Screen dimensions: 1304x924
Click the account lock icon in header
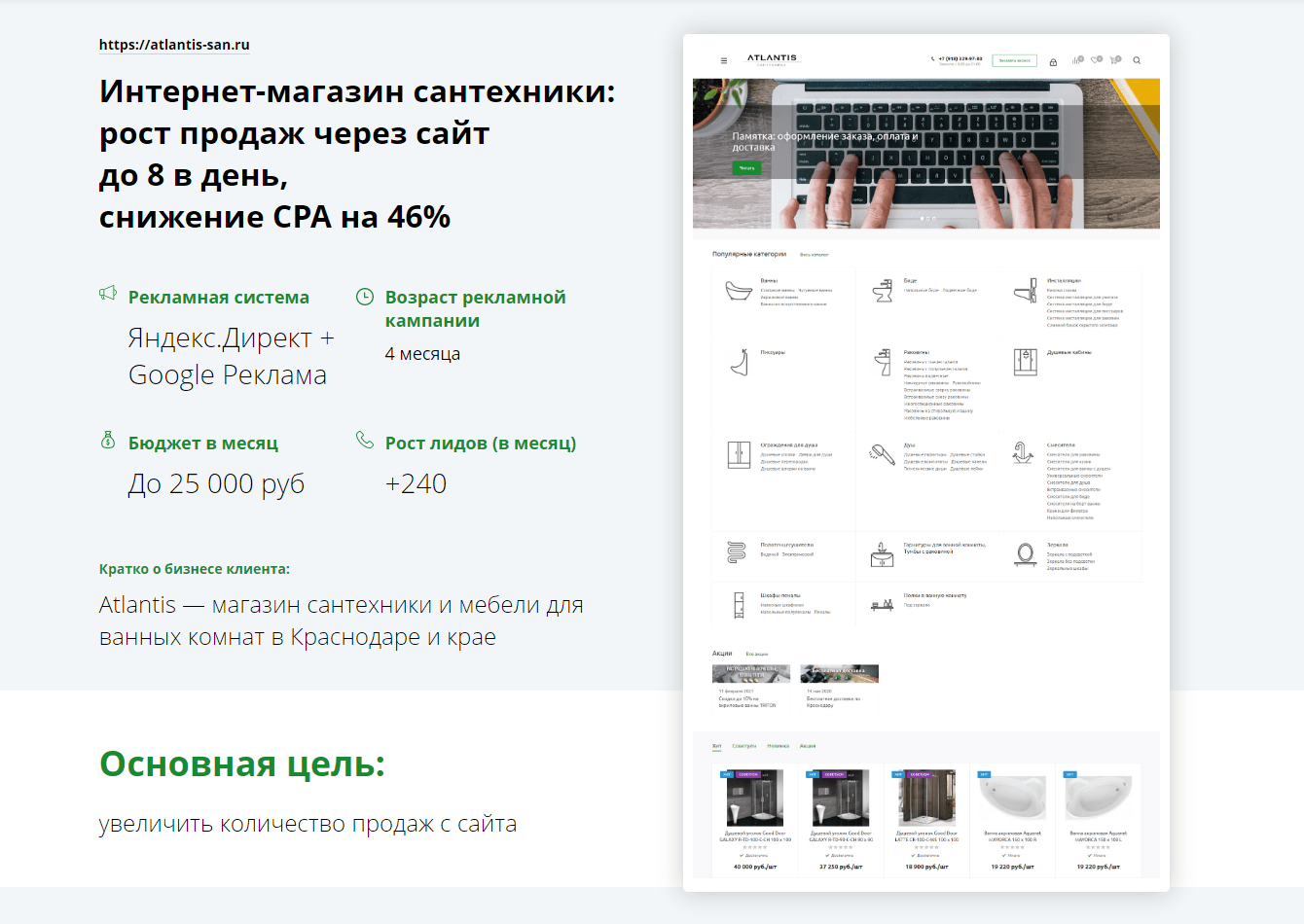(1053, 61)
